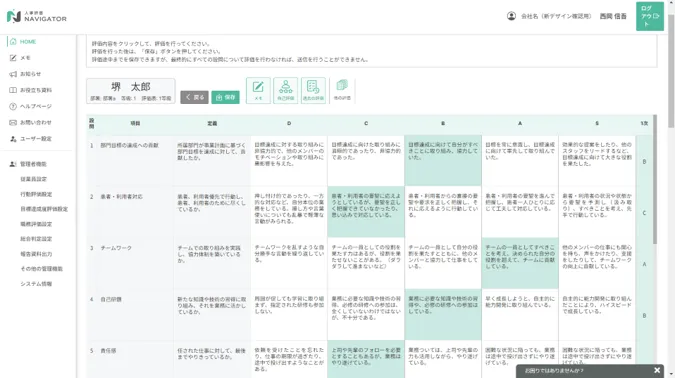This screenshot has height=378, width=675.
Task: Click the ログアウト button
Action: click(x=650, y=16)
